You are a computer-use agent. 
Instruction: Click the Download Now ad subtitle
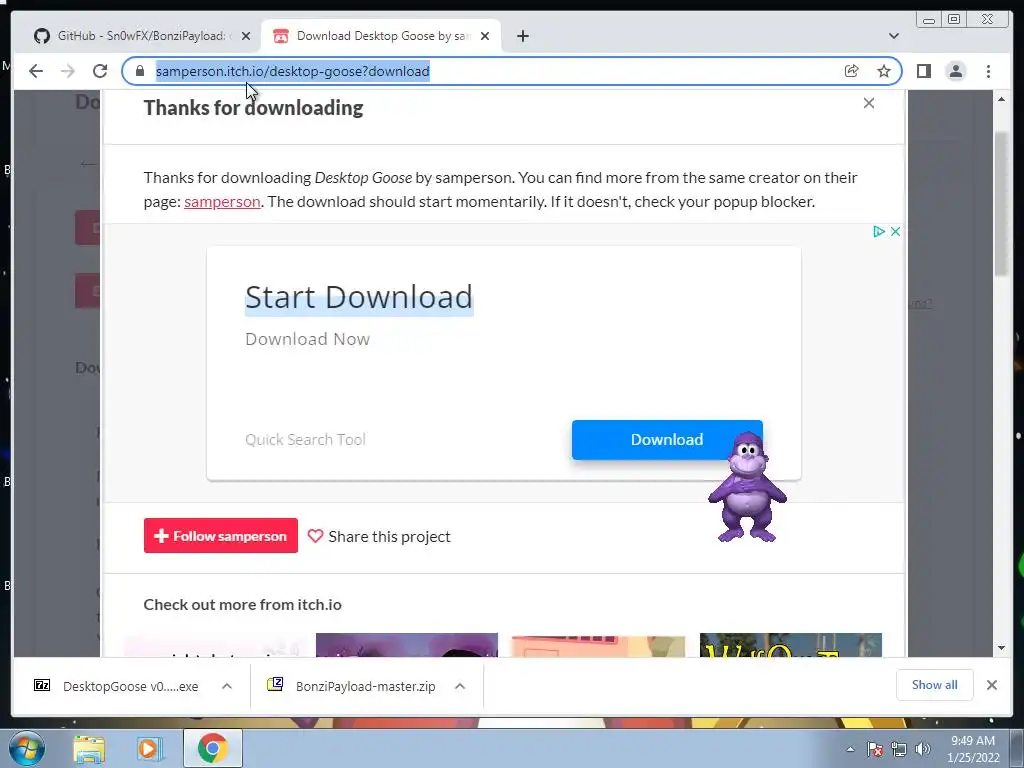click(308, 339)
